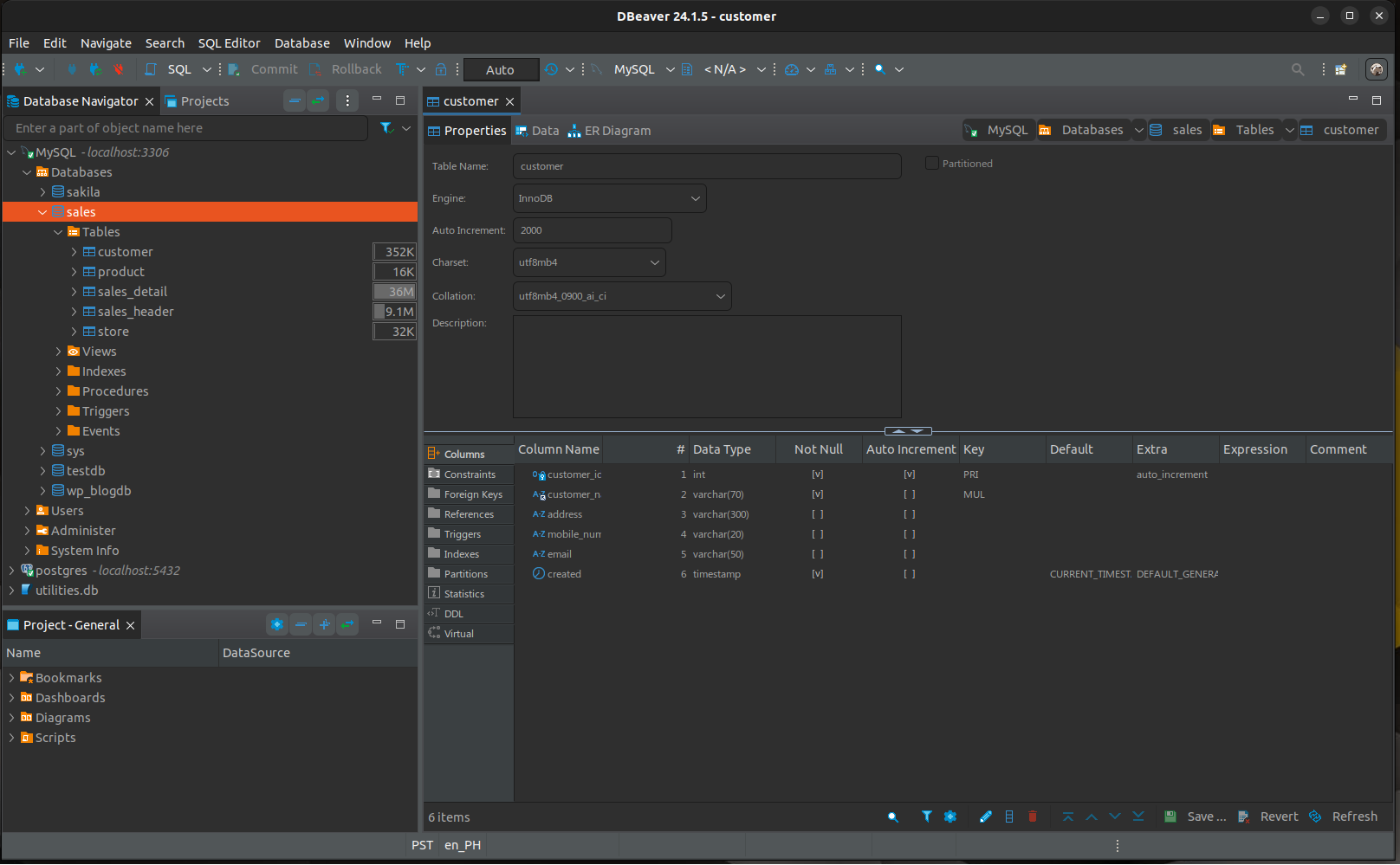The image size is (1400, 865).
Task: Expand the customer table node in tree
Action: [x=74, y=252]
